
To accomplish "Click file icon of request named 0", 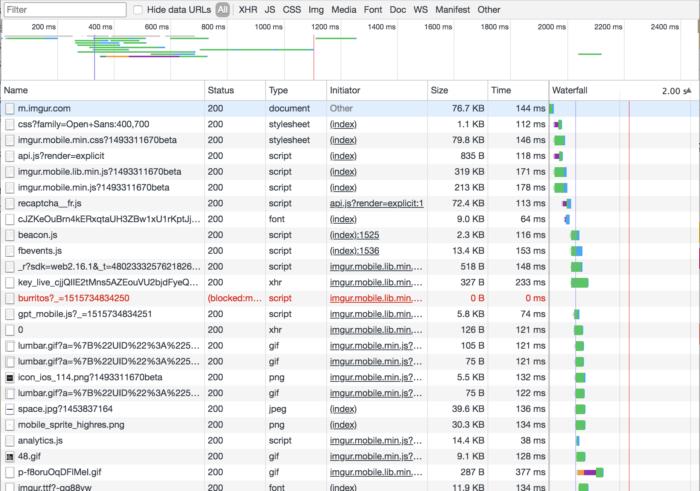I will [10, 330].
